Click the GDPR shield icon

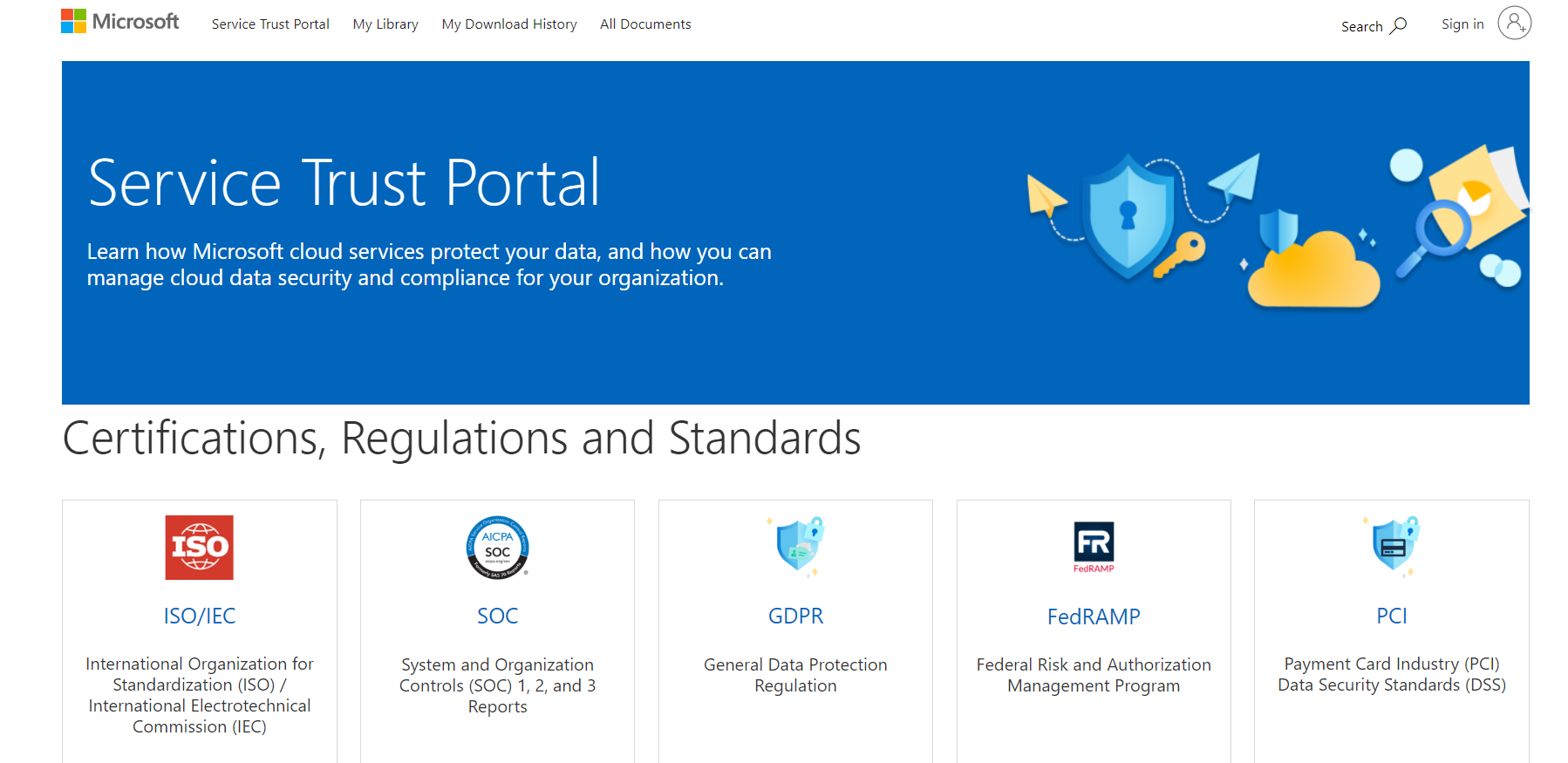pos(796,547)
